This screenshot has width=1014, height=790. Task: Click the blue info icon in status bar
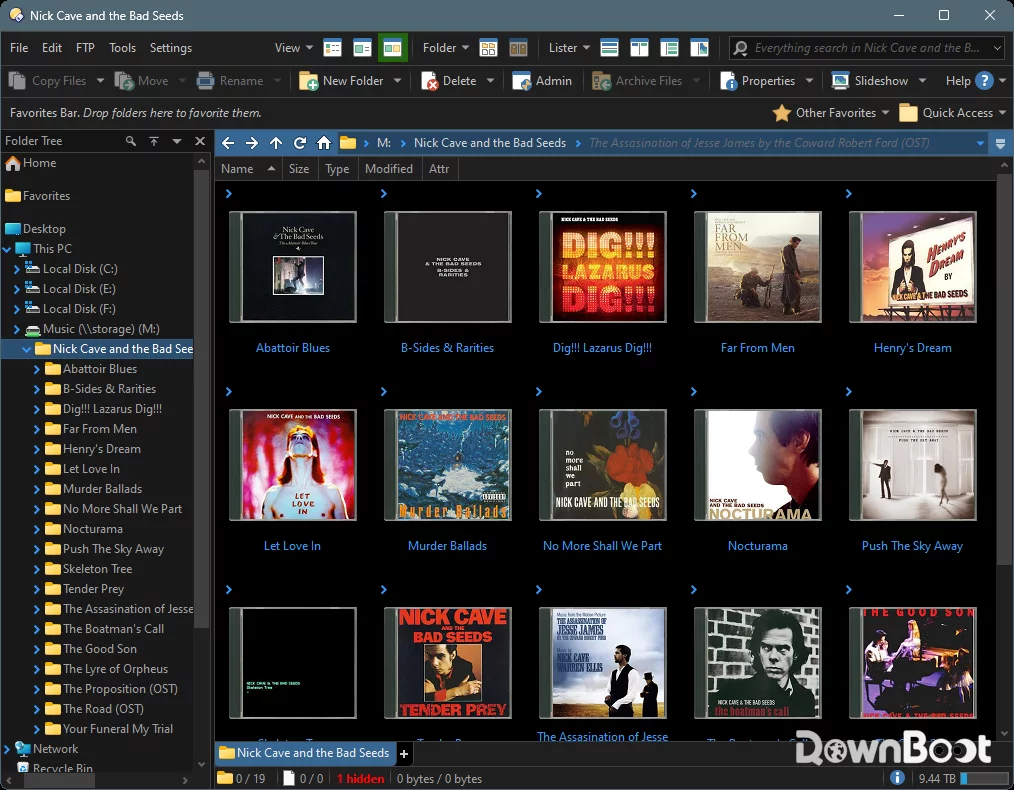[897, 778]
